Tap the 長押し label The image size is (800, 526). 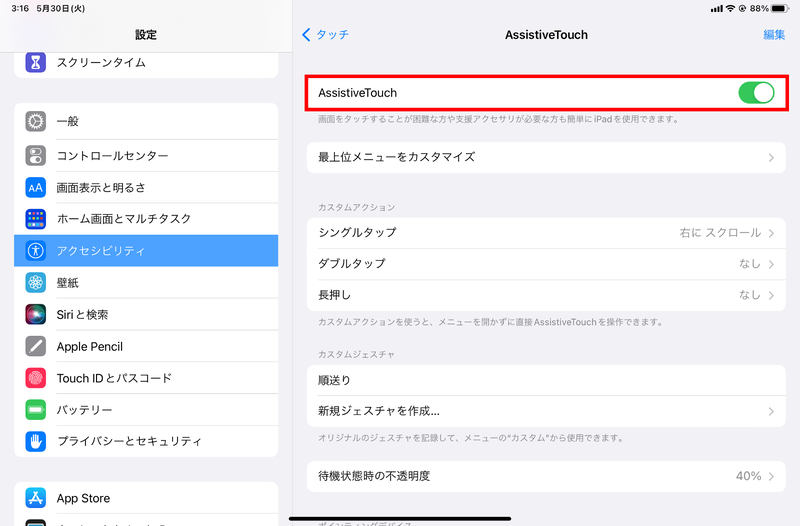click(x=334, y=295)
